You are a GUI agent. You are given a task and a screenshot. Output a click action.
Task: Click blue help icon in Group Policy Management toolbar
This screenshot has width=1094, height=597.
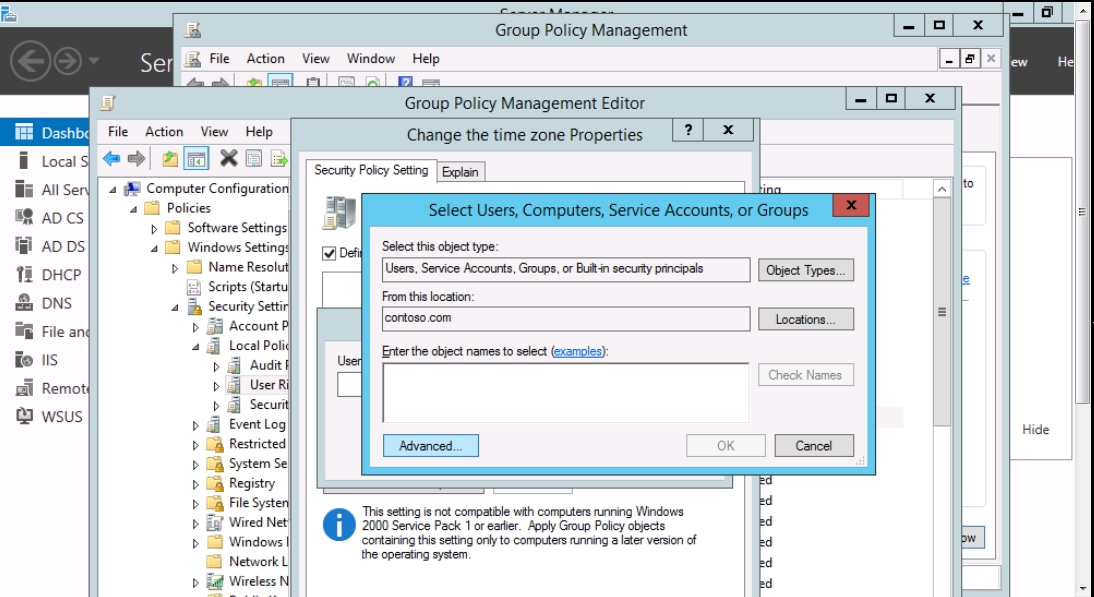pyautogui.click(x=405, y=83)
